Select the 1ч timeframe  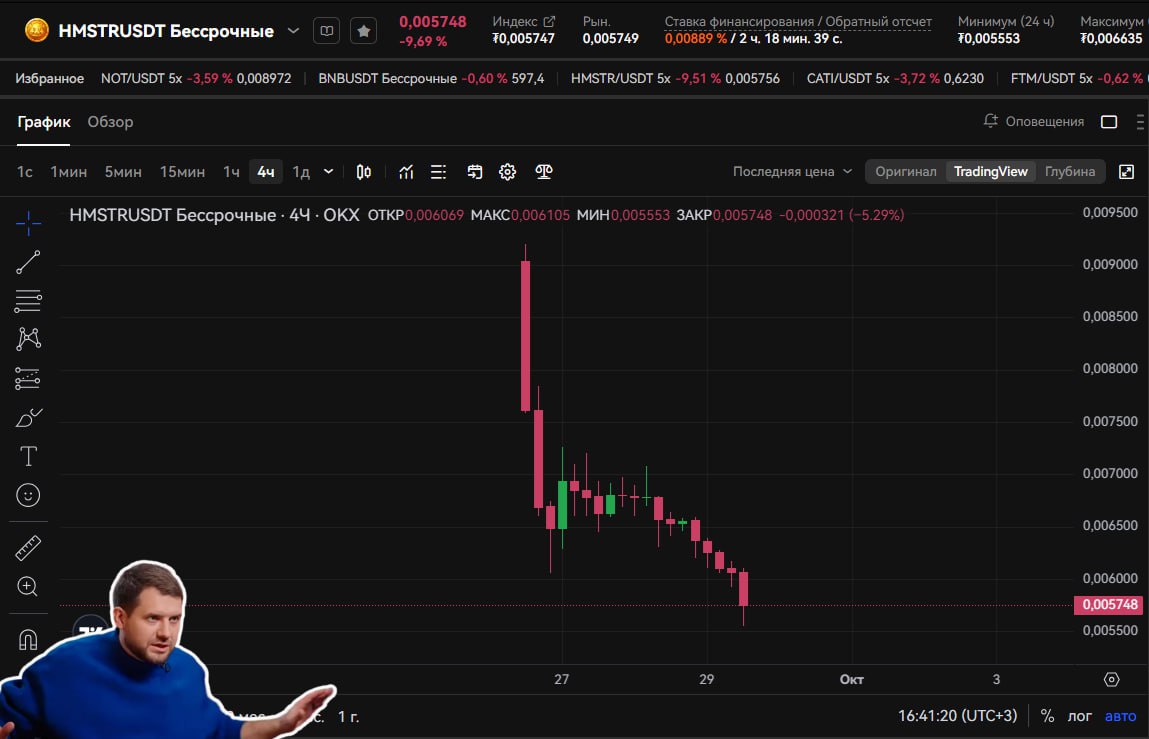(232, 172)
